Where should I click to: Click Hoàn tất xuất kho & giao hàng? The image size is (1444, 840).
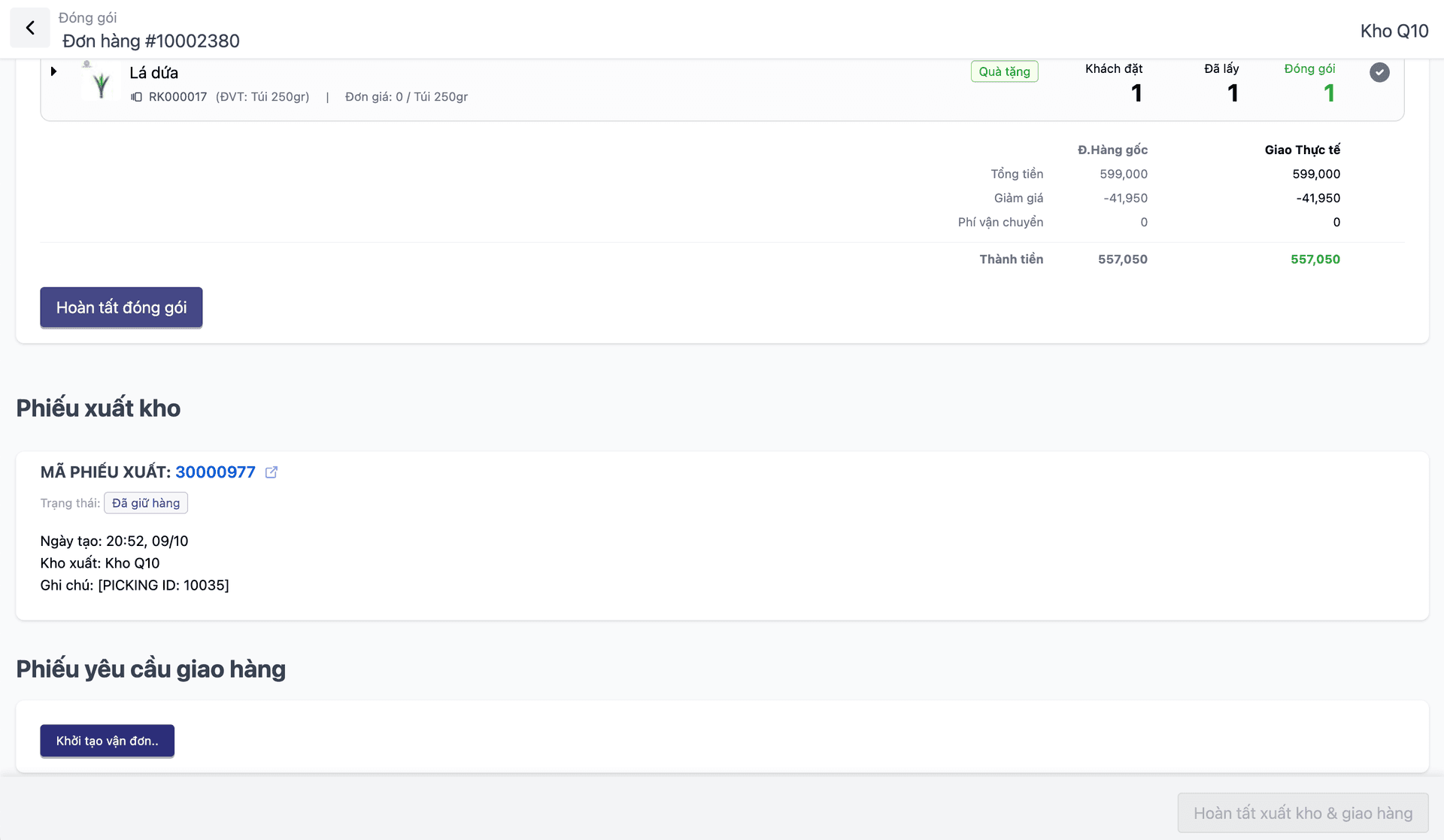click(1302, 813)
